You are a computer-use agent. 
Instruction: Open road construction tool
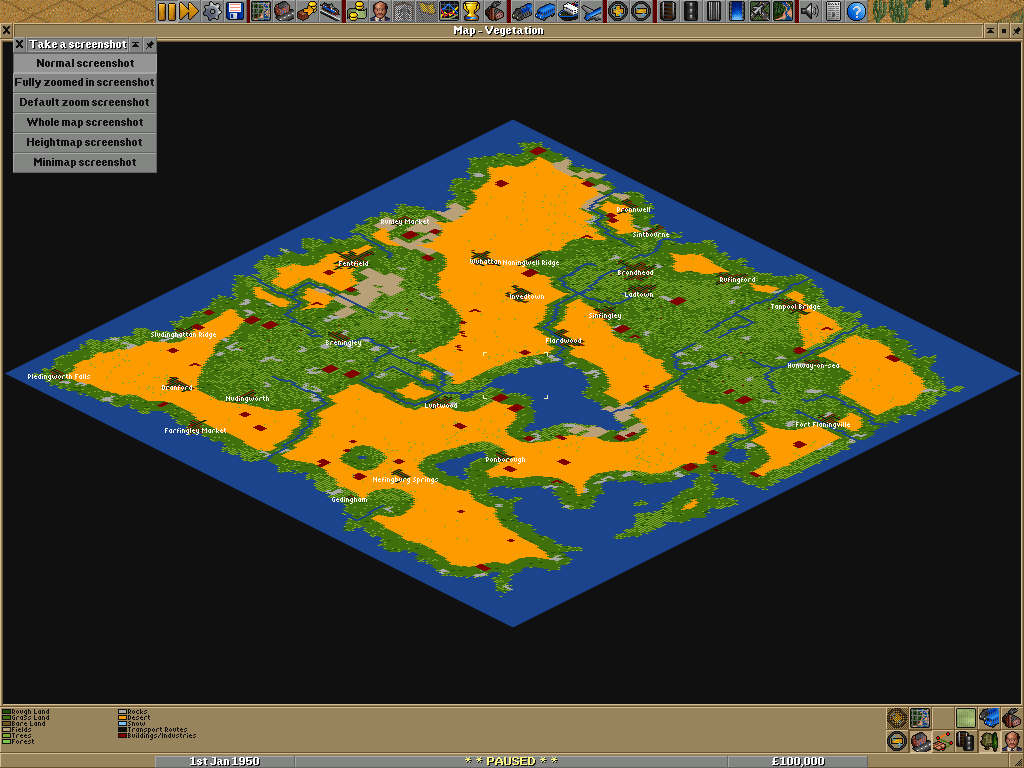(690, 11)
